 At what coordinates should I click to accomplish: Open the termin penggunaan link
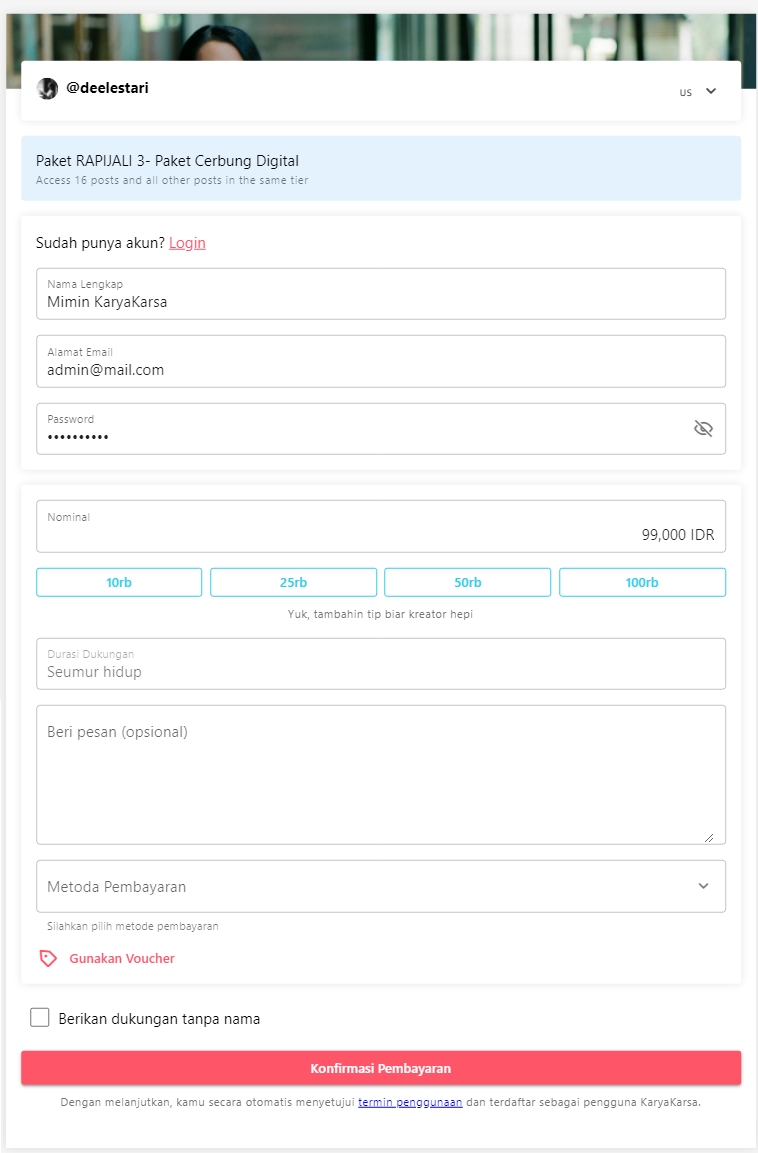[410, 1103]
